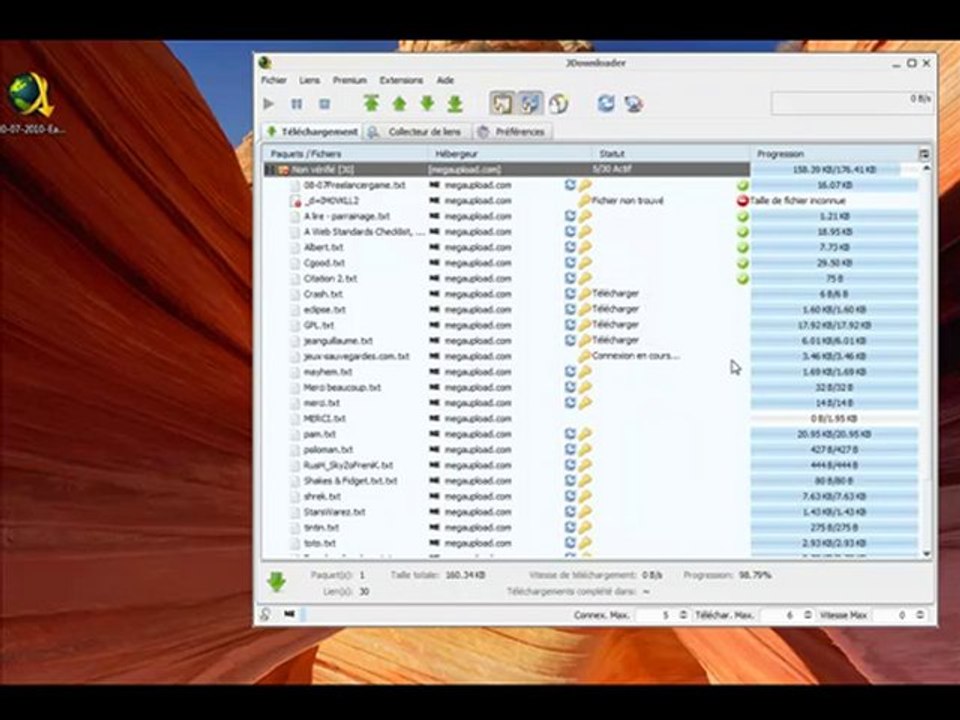Move selection to top with barred up arrow
The height and width of the screenshot is (720, 960).
(x=371, y=103)
